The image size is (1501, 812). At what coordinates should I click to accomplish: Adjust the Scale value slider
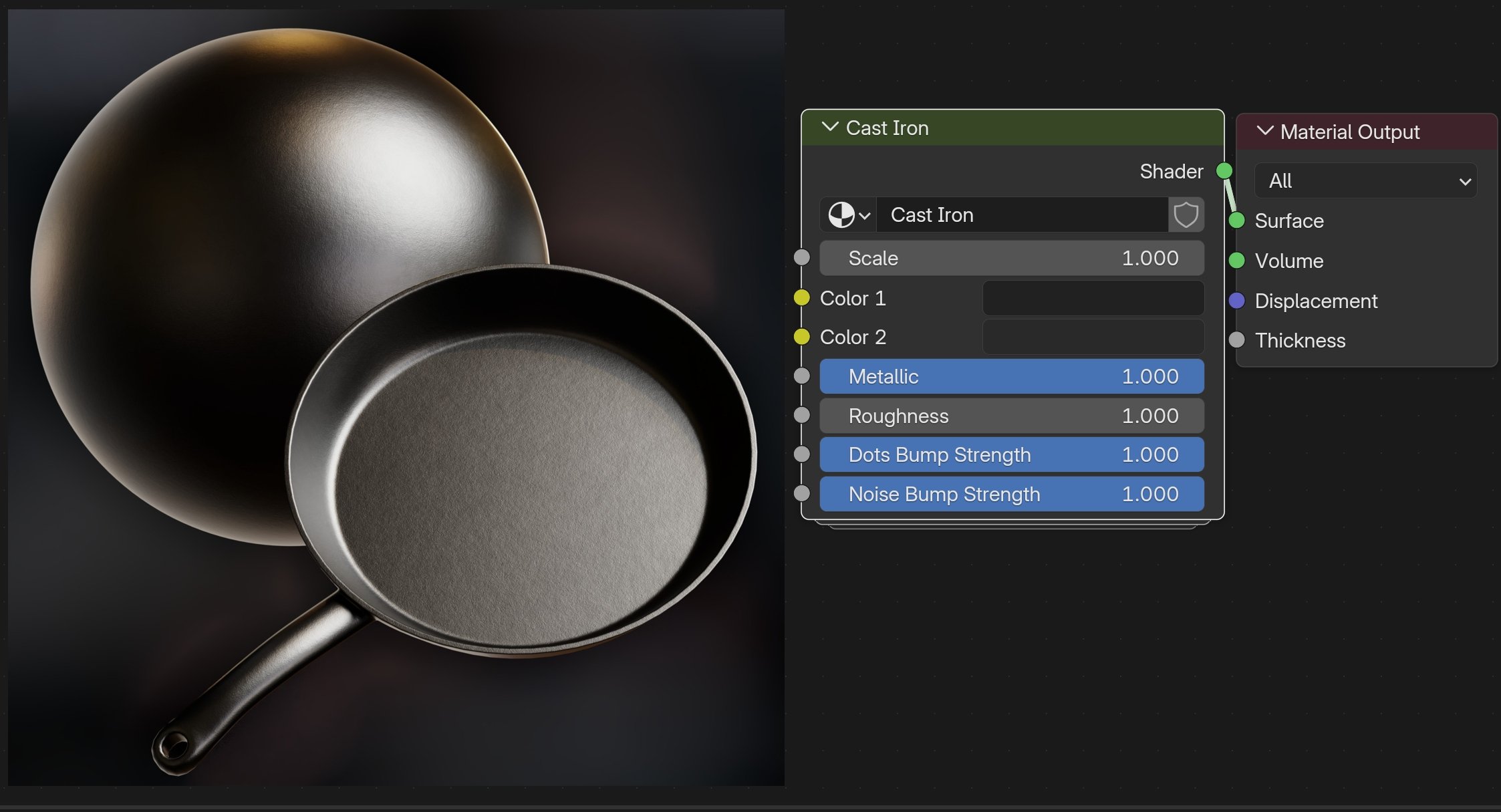coord(1011,258)
